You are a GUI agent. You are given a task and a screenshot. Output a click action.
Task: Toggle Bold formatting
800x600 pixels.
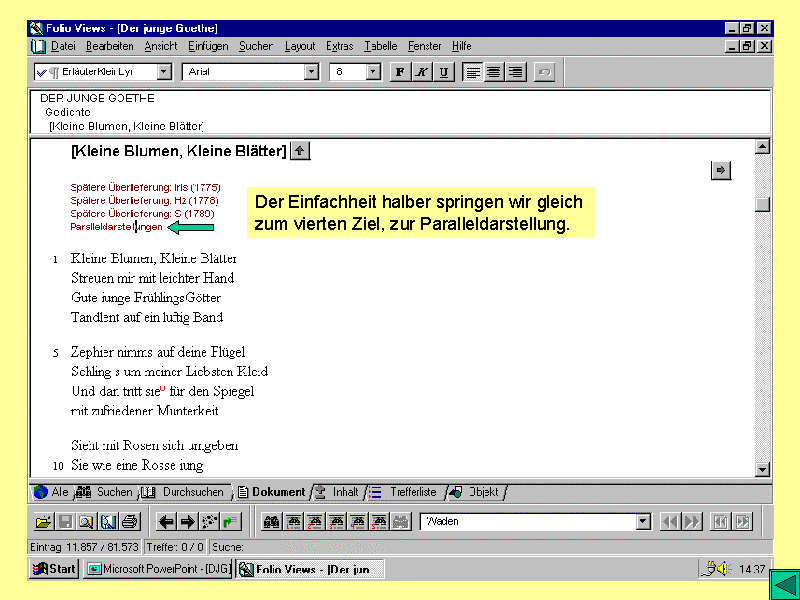pos(400,72)
